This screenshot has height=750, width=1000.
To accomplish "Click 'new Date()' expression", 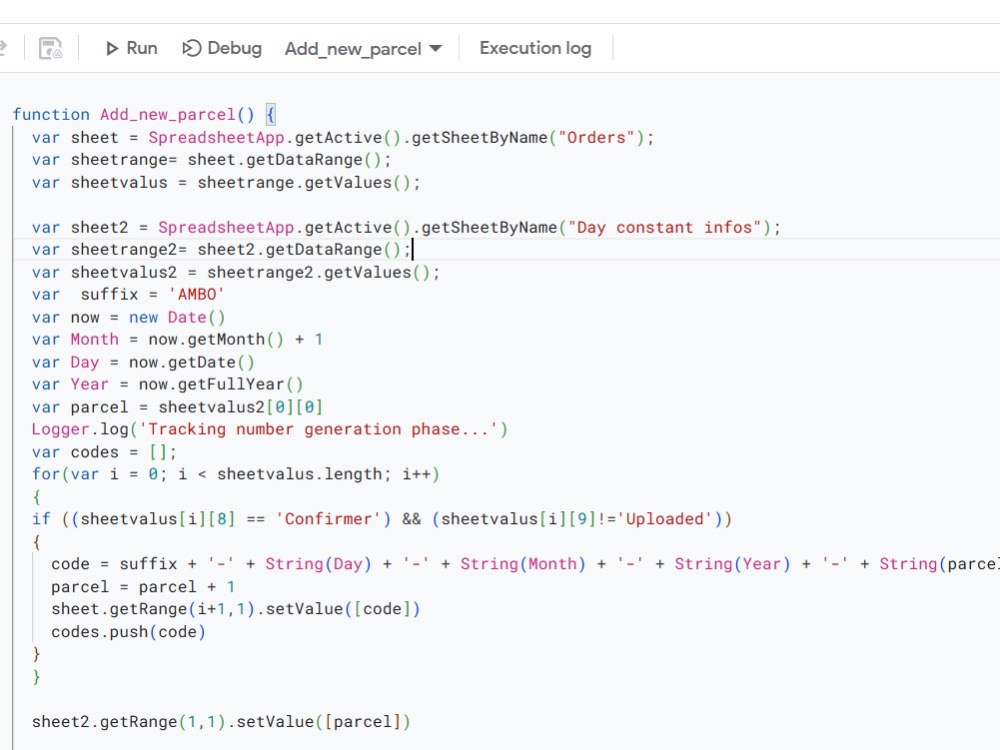I will point(177,318).
